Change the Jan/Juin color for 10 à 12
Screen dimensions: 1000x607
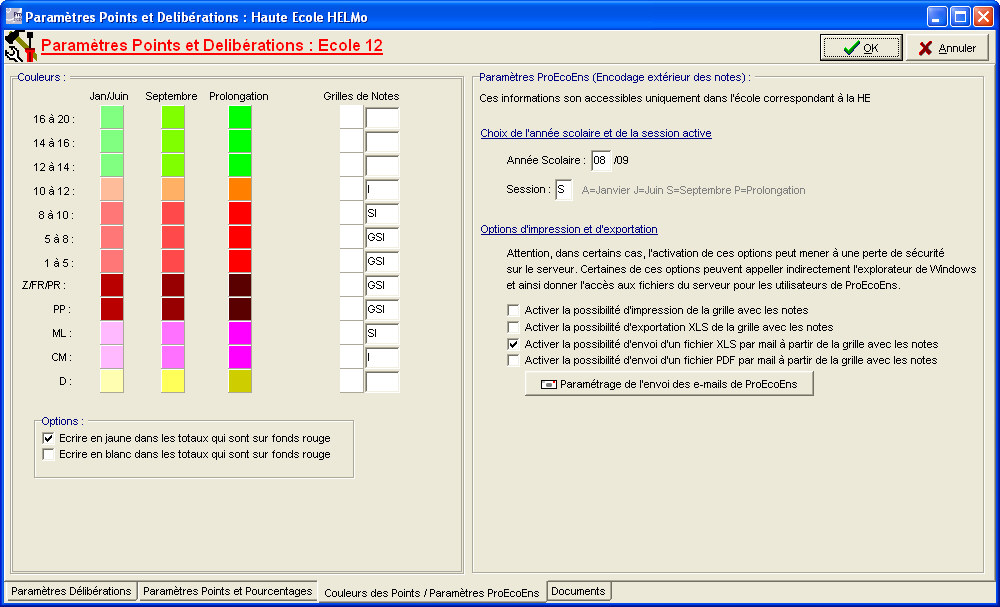pyautogui.click(x=112, y=189)
